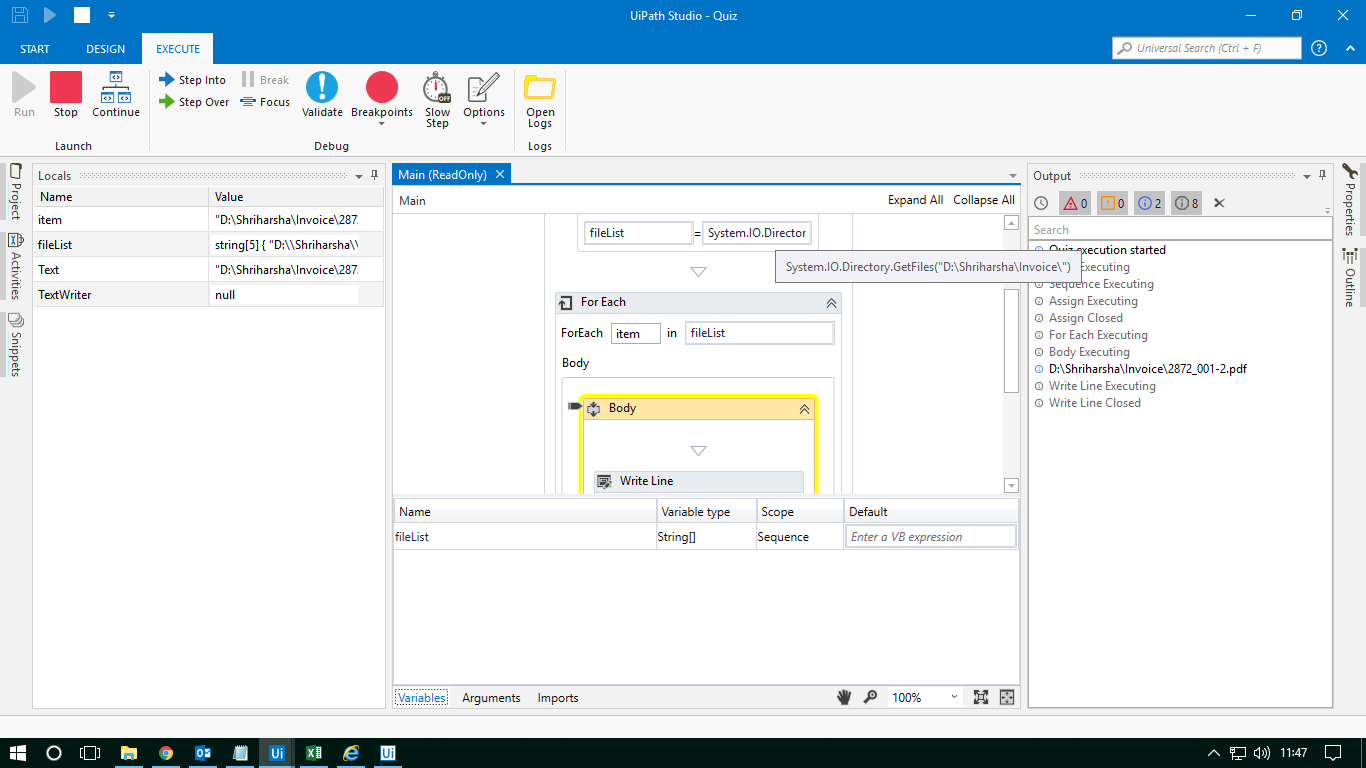Image resolution: width=1366 pixels, height=768 pixels.
Task: Click Continue in the Launch group
Action: (116, 95)
